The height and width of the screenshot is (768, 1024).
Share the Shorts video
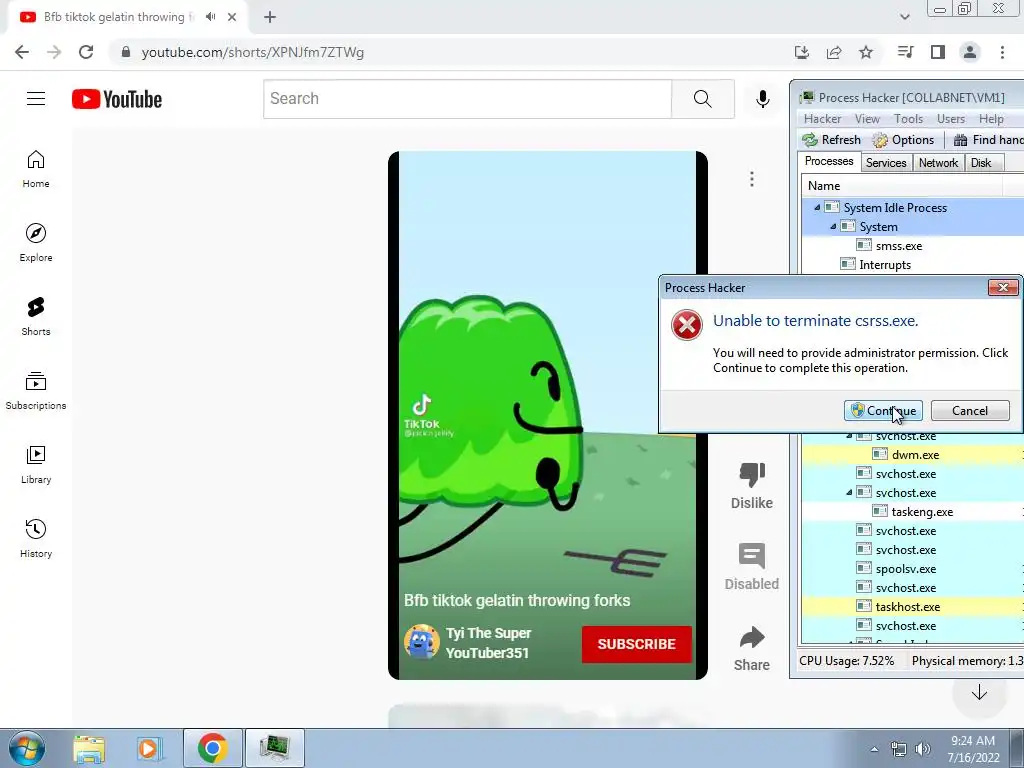752,648
